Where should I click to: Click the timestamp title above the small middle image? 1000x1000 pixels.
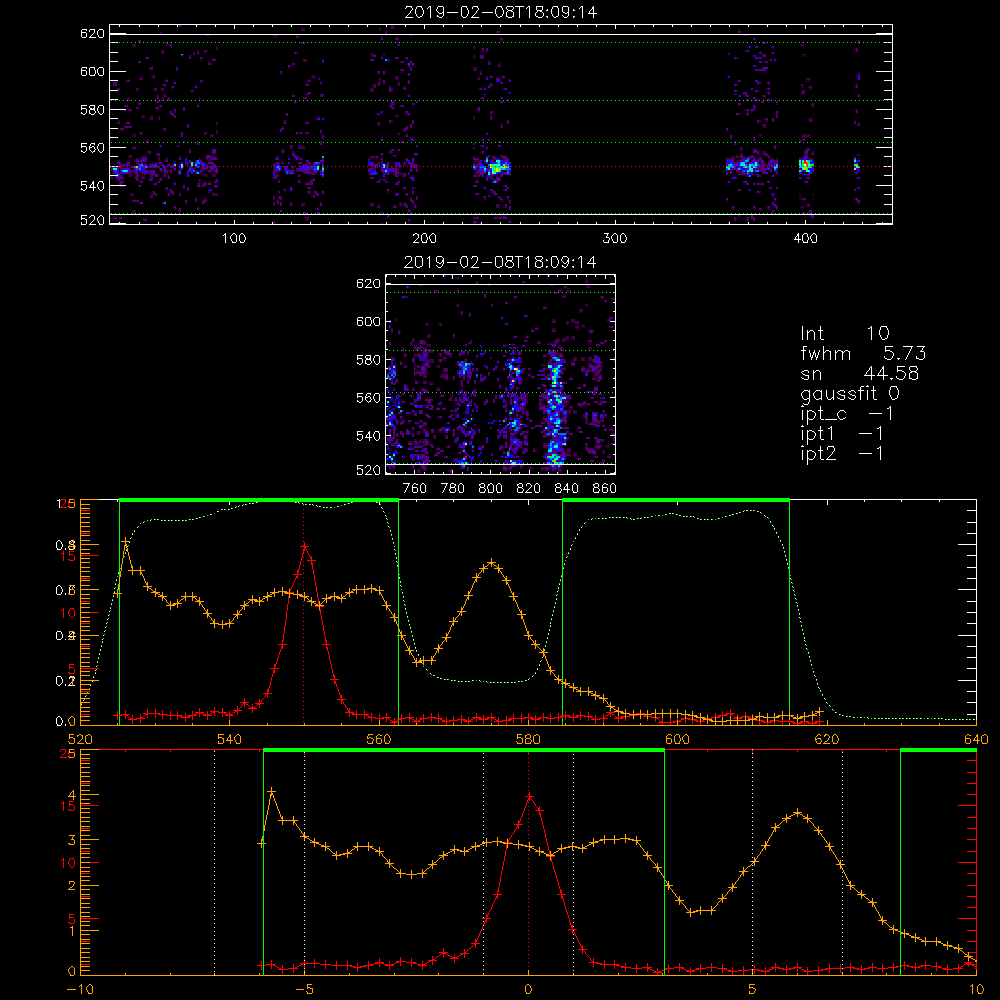point(500,262)
